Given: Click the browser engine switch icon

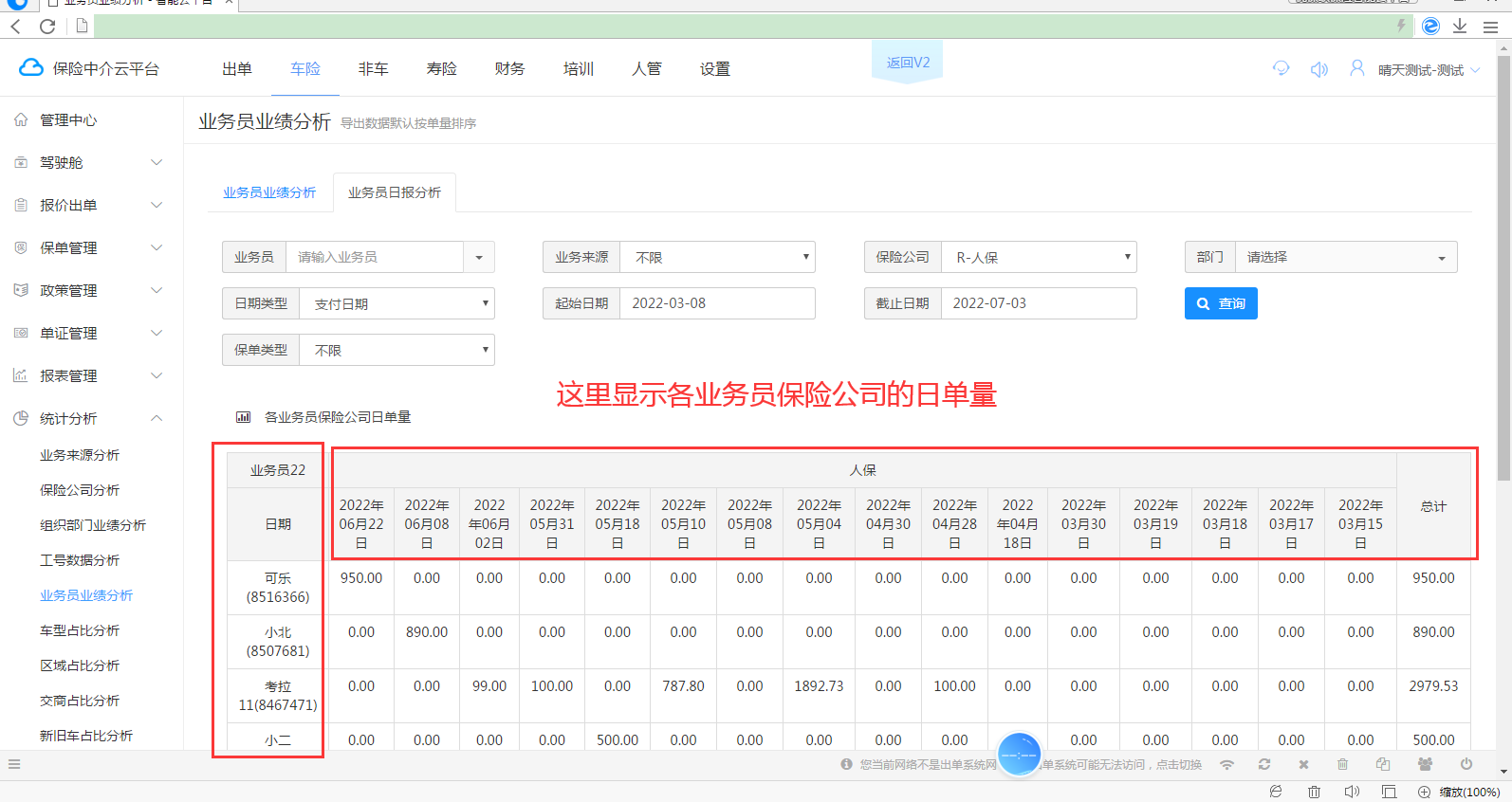Looking at the screenshot, I should [x=1431, y=27].
